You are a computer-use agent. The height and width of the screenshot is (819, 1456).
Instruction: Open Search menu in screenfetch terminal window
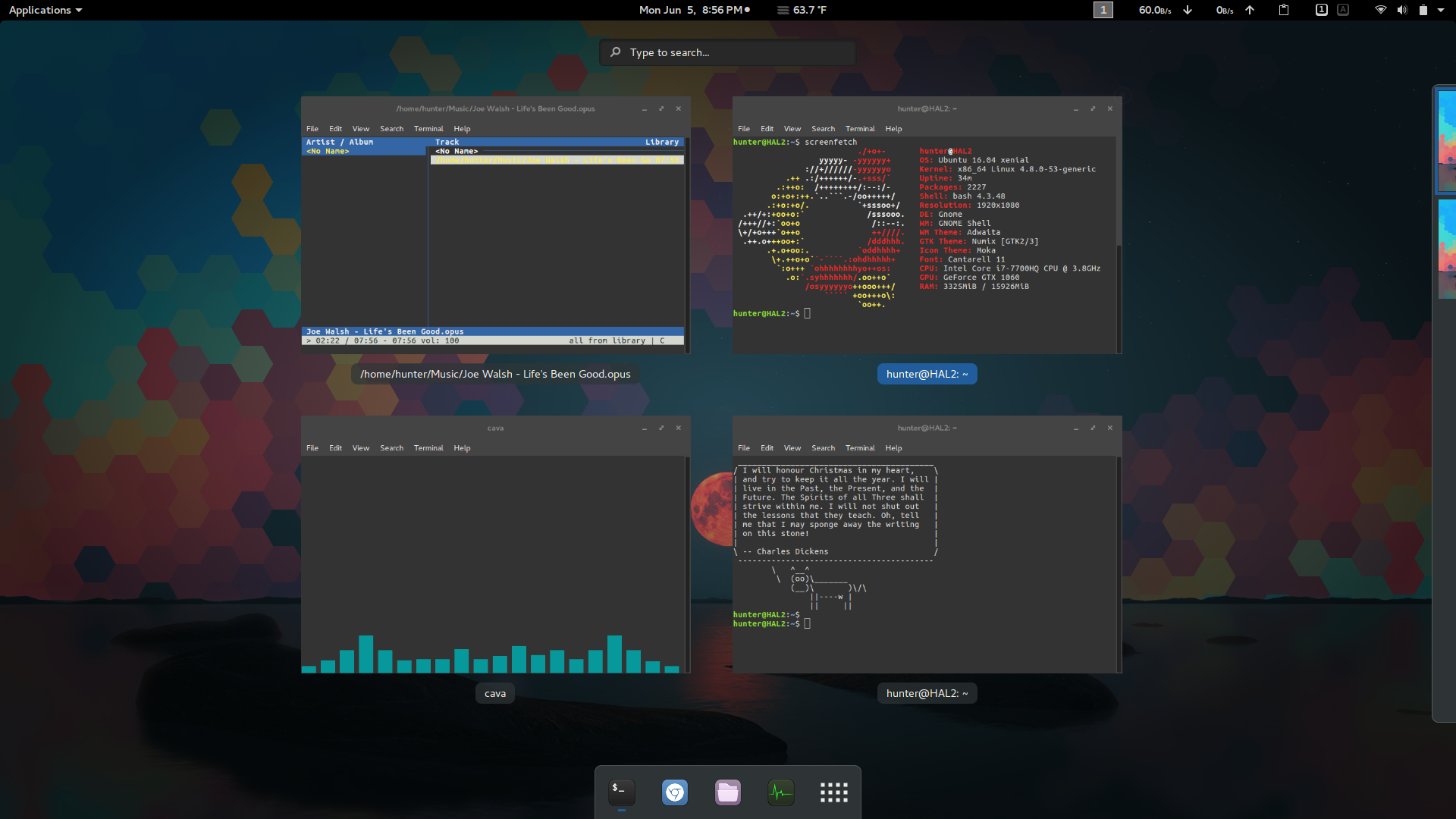point(824,129)
